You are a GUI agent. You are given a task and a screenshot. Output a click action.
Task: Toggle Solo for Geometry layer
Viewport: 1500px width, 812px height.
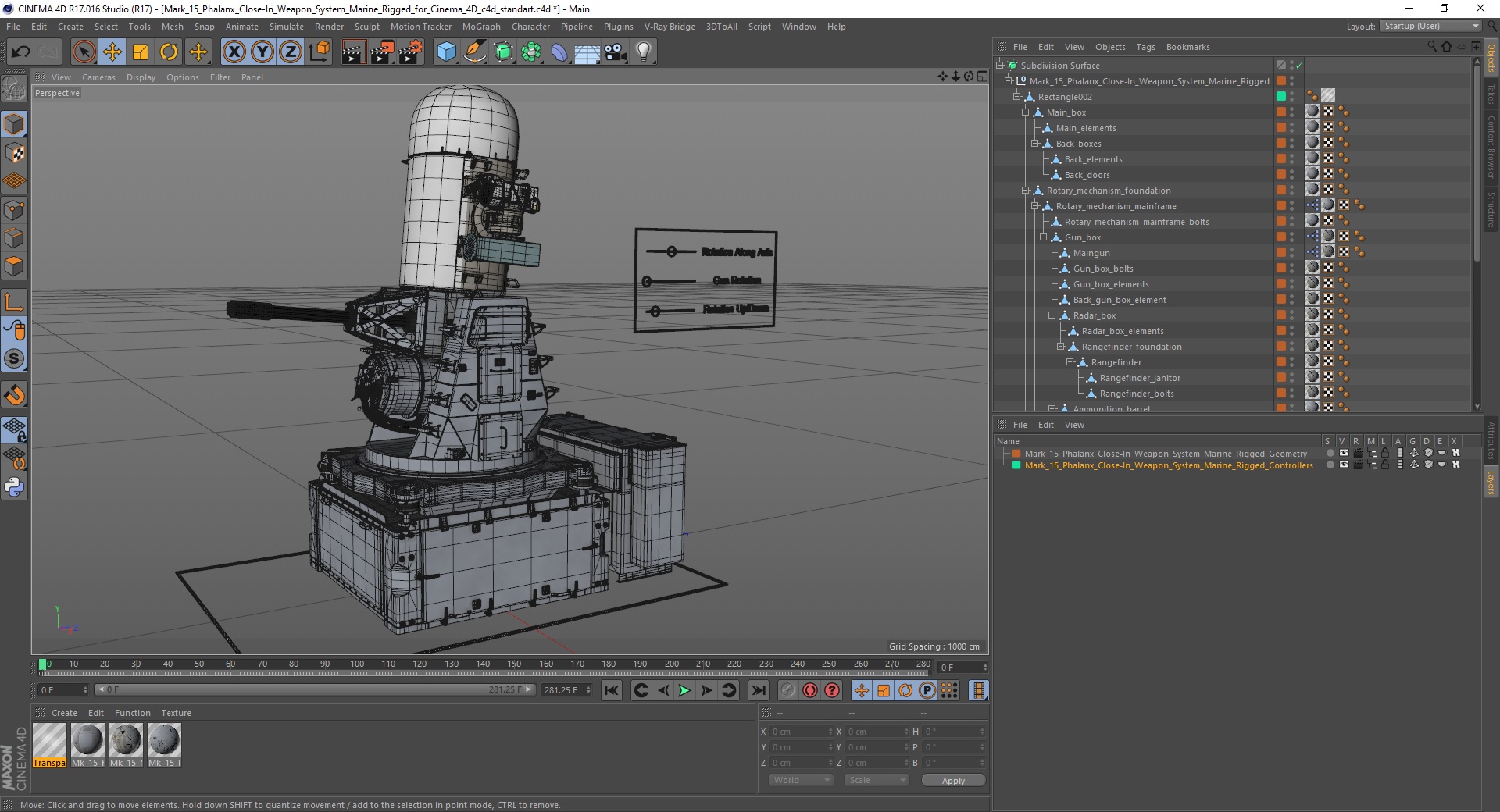click(x=1330, y=453)
